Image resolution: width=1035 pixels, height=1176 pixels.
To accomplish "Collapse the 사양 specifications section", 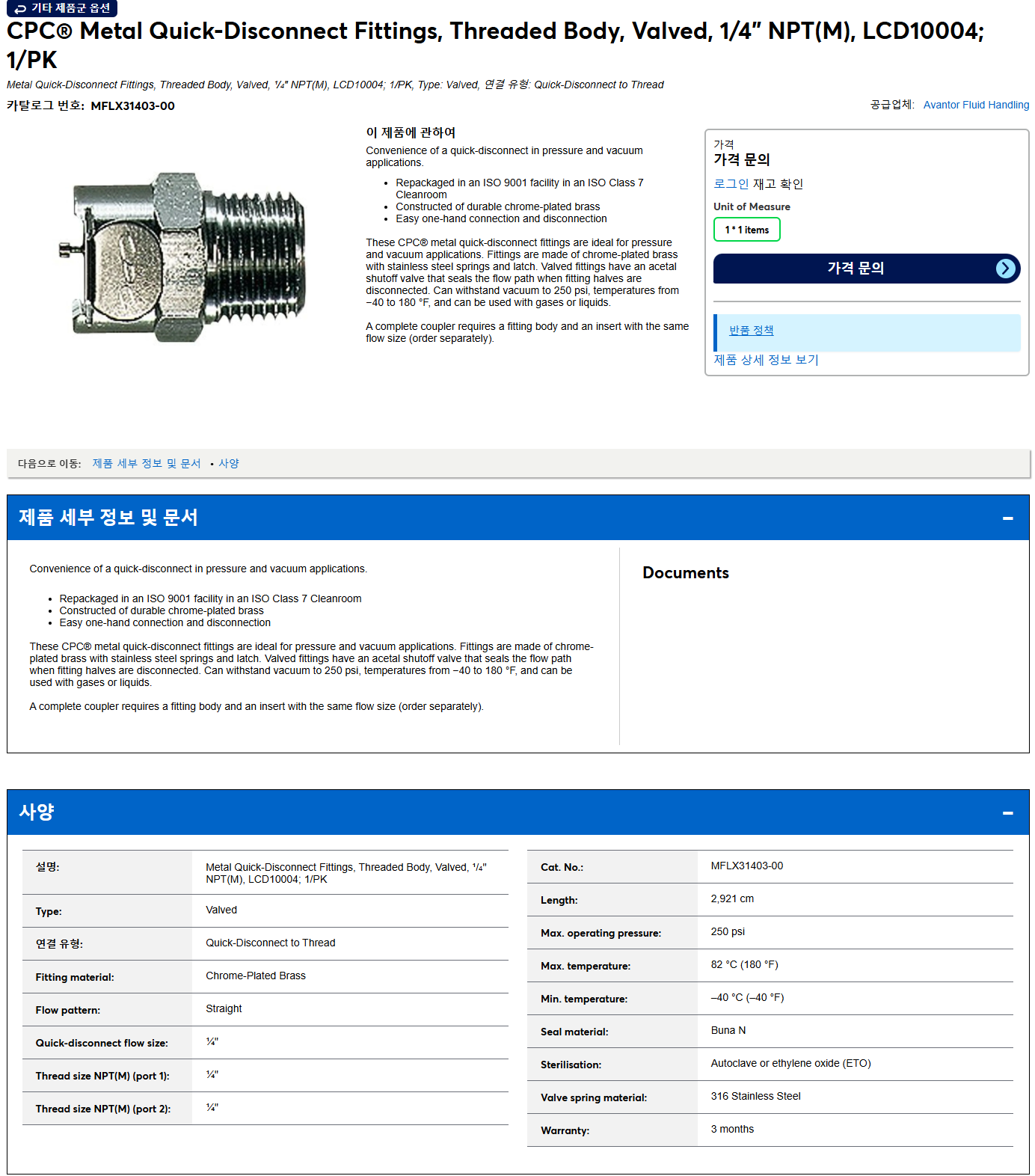I will [1007, 812].
